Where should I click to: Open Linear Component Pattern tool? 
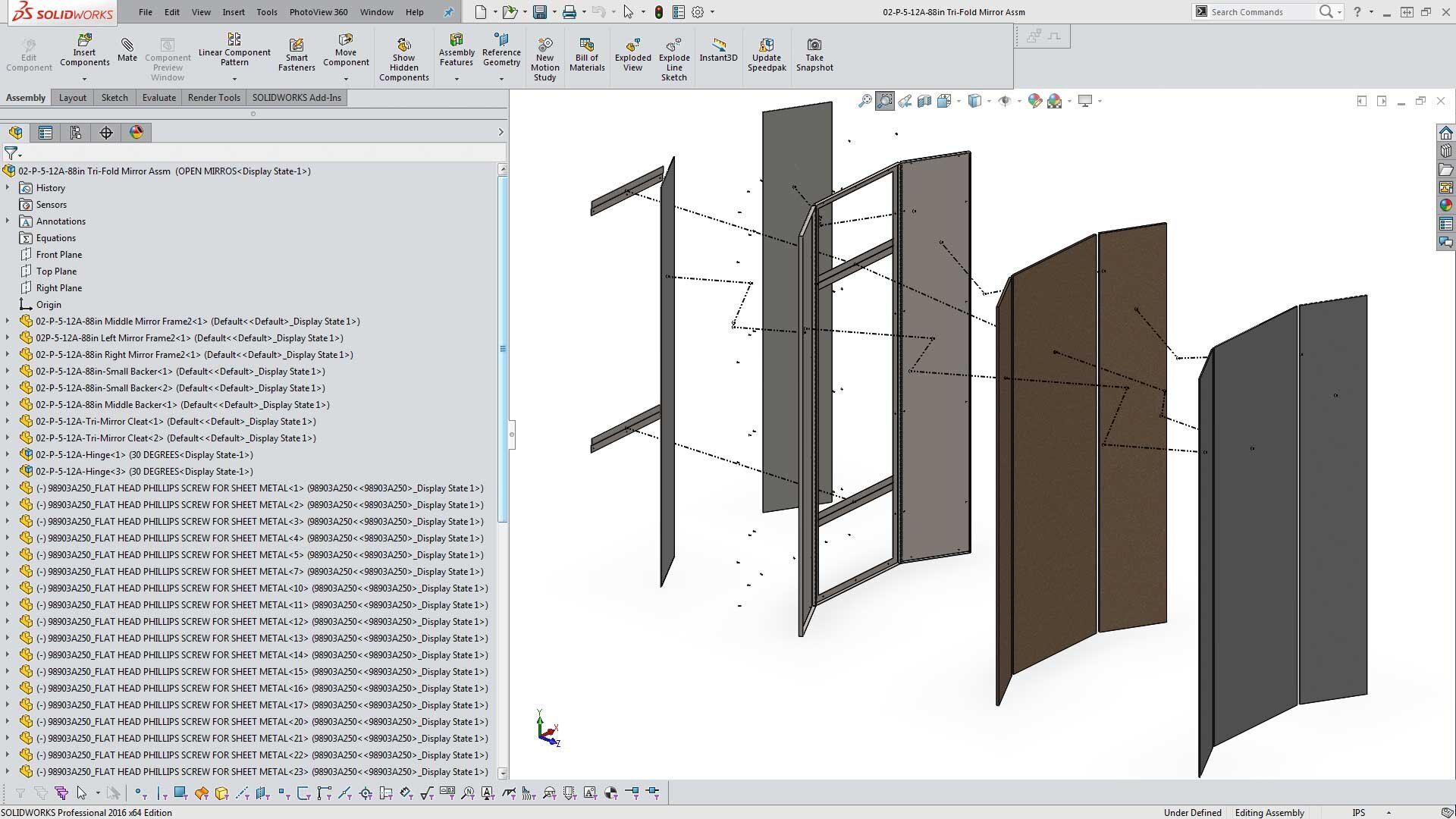[x=234, y=50]
